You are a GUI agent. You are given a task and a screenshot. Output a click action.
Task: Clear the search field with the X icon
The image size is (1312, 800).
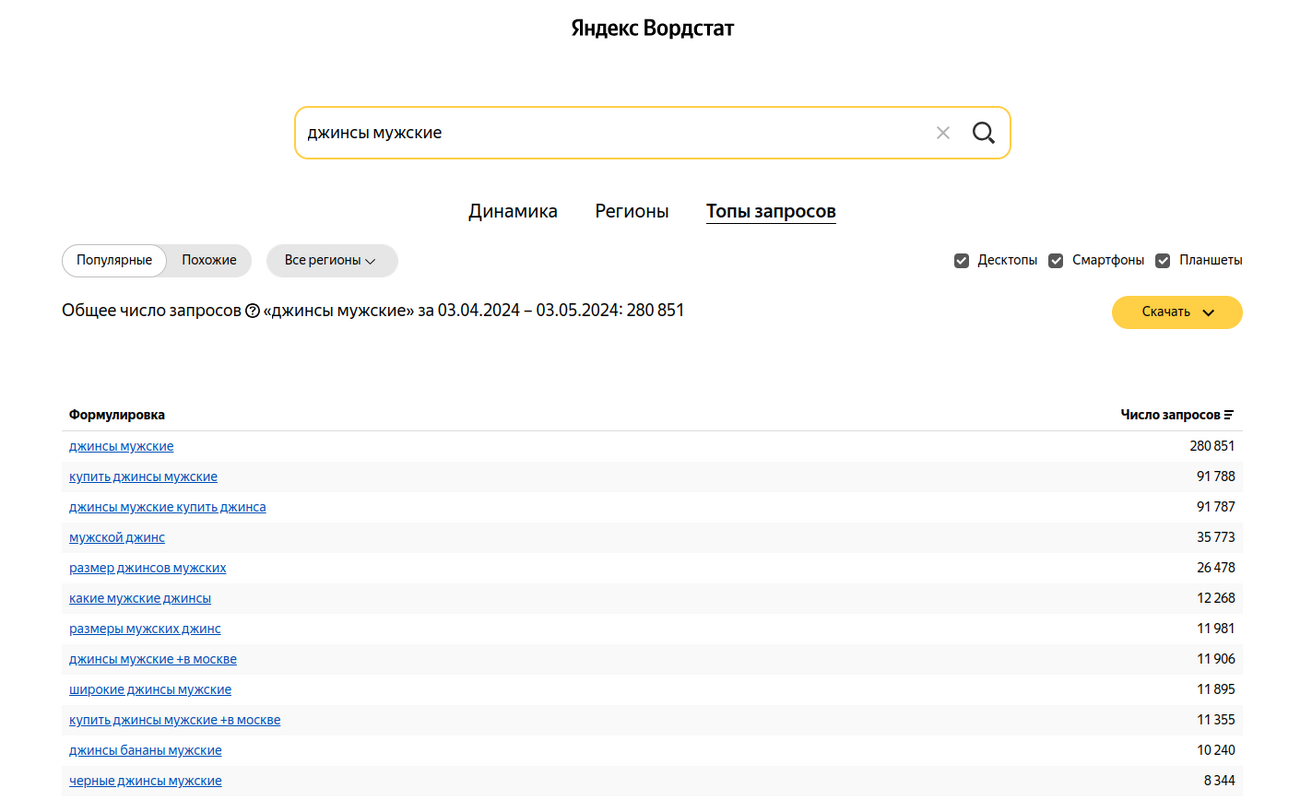point(942,133)
